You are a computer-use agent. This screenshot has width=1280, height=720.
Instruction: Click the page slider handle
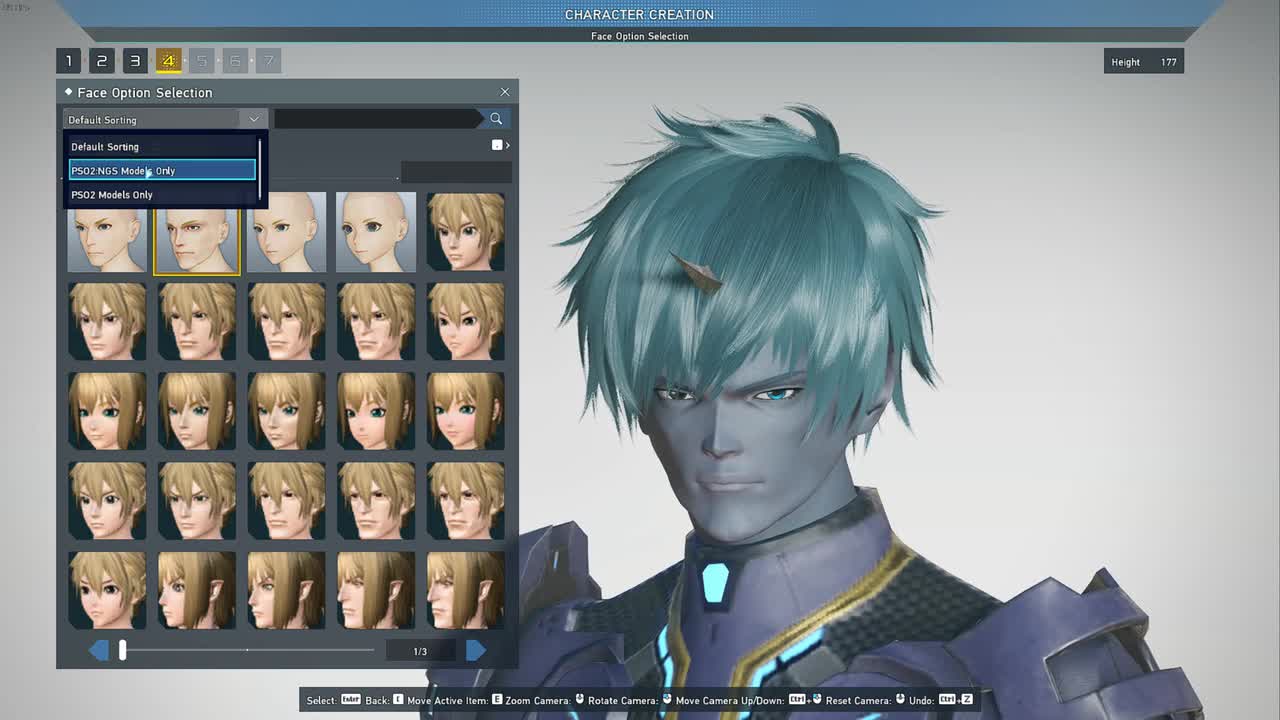click(x=123, y=651)
